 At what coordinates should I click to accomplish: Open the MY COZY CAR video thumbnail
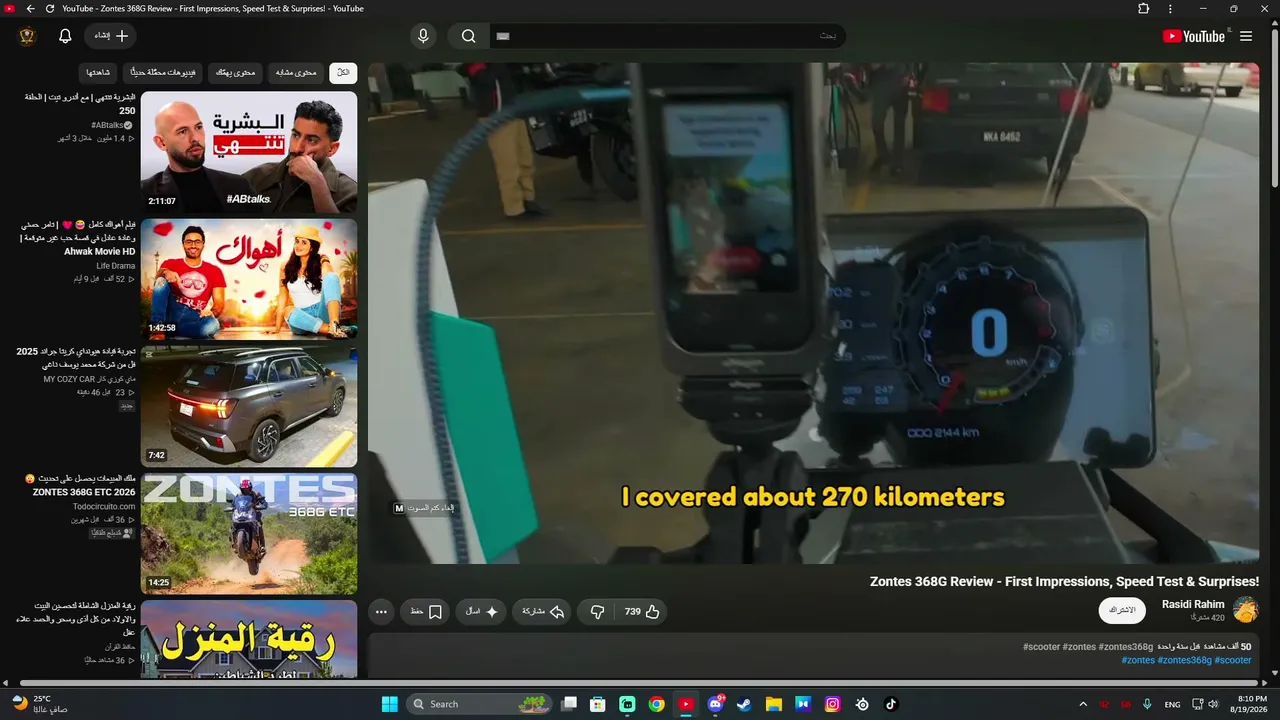click(249, 406)
